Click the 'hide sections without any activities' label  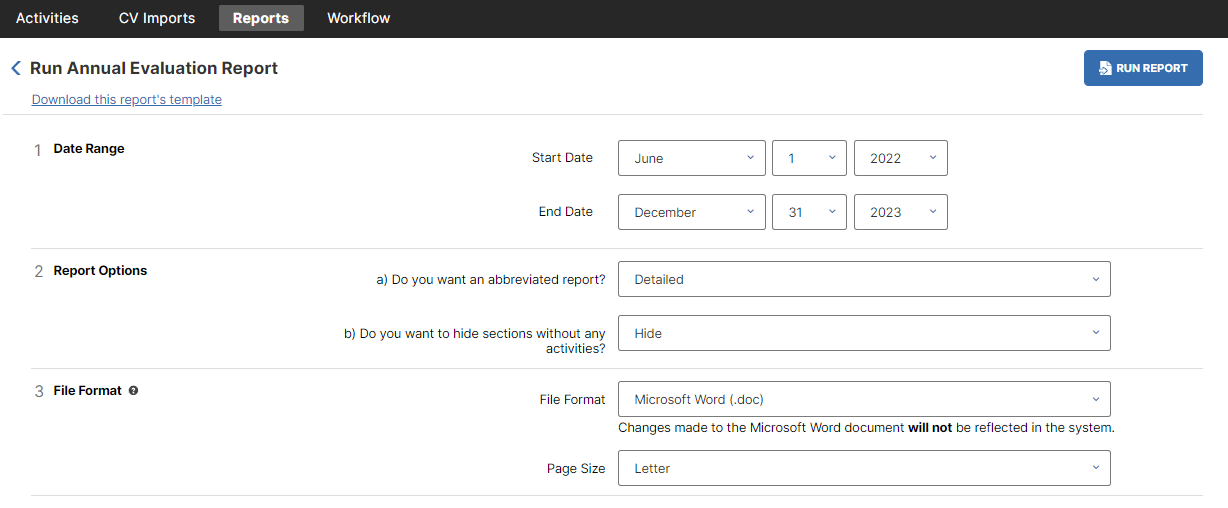pyautogui.click(x=475, y=341)
